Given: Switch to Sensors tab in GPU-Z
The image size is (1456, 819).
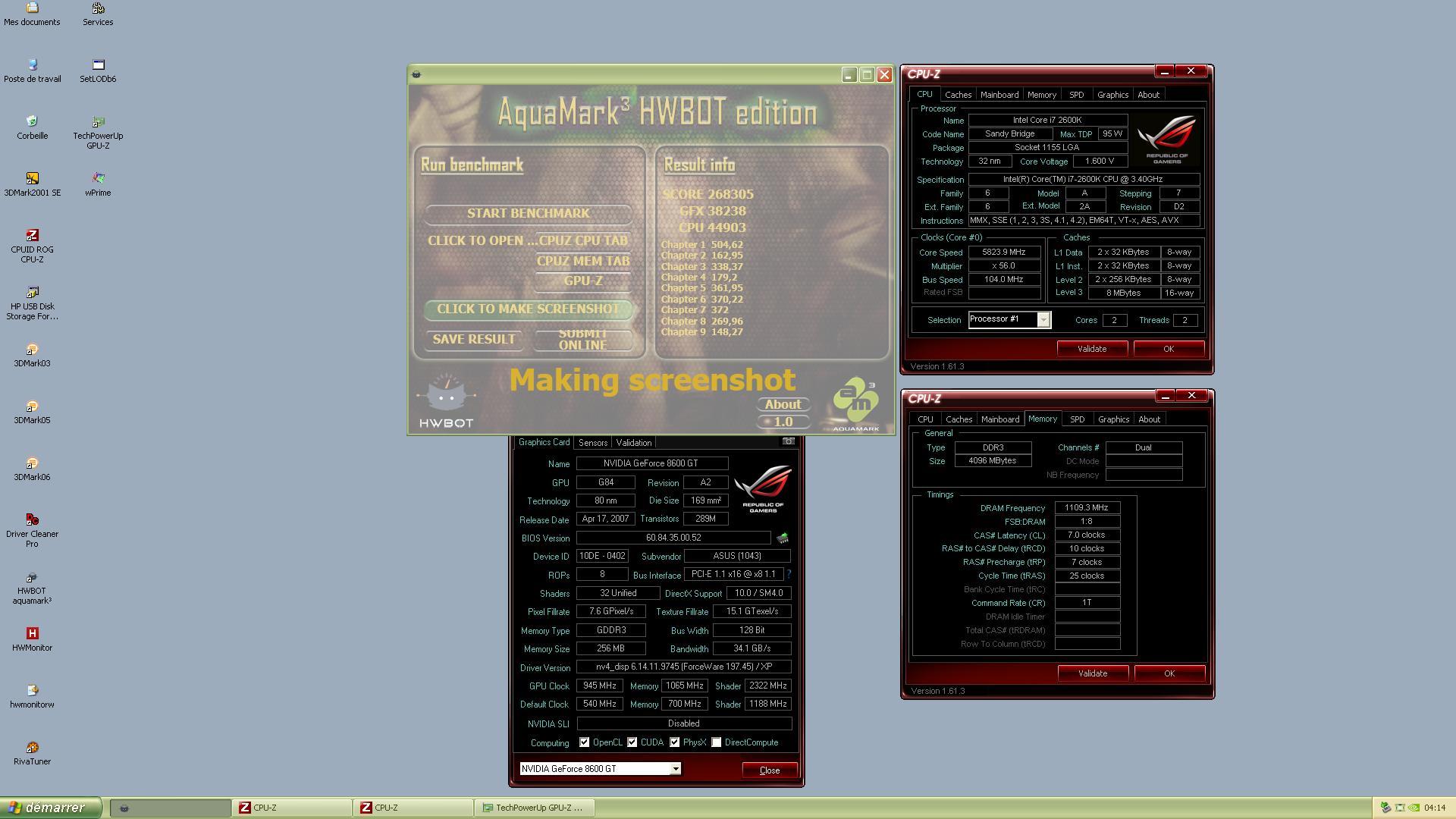Looking at the screenshot, I should 592,443.
